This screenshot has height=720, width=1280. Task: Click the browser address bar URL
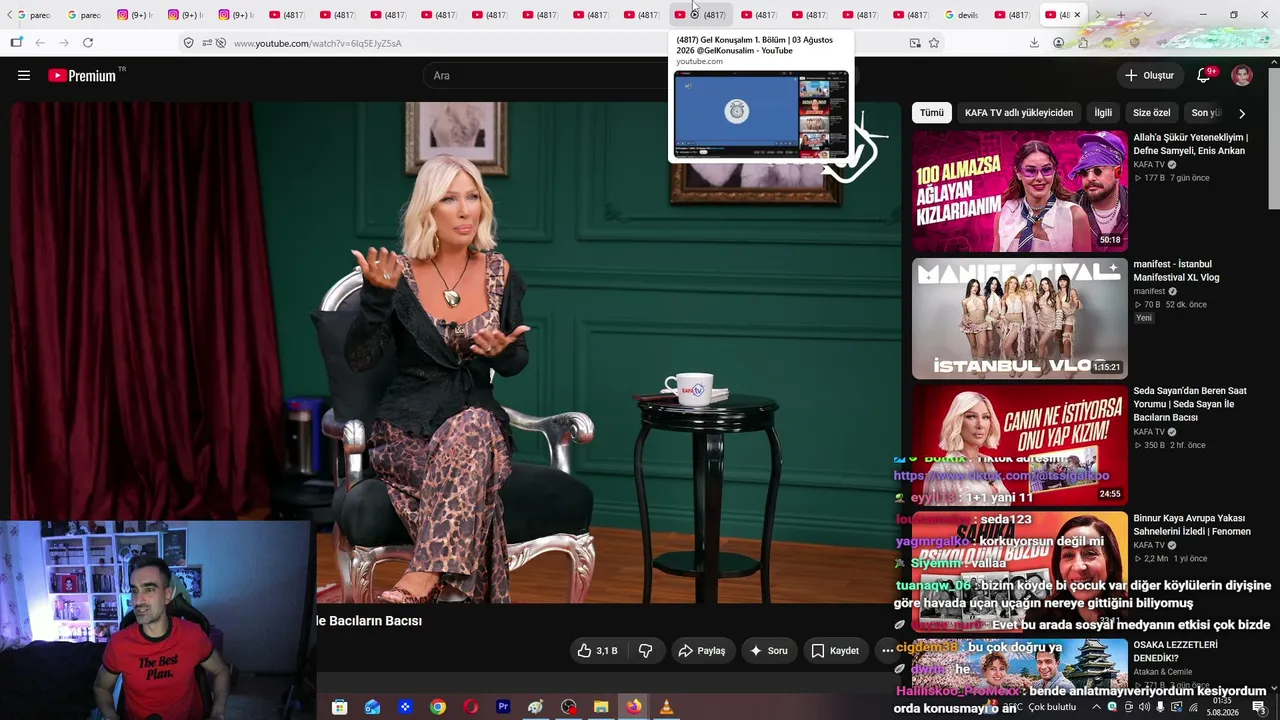tap(318, 43)
